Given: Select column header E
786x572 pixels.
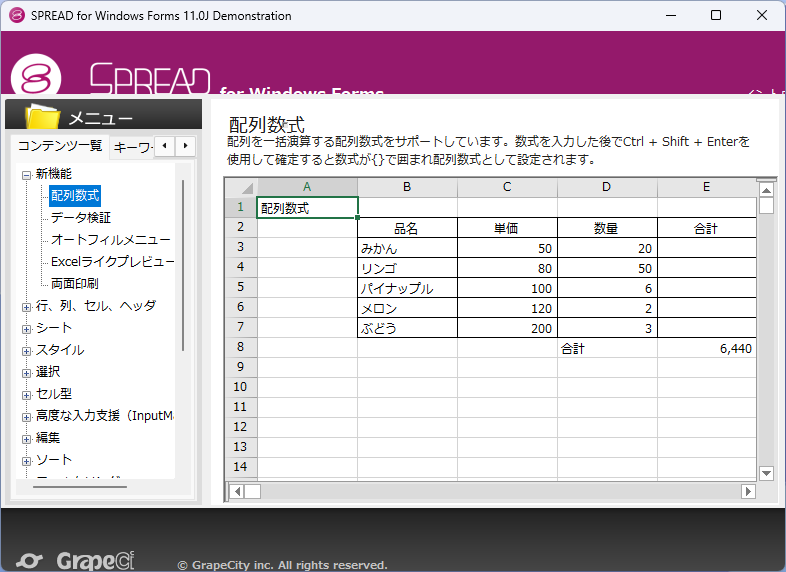Looking at the screenshot, I should [706, 187].
